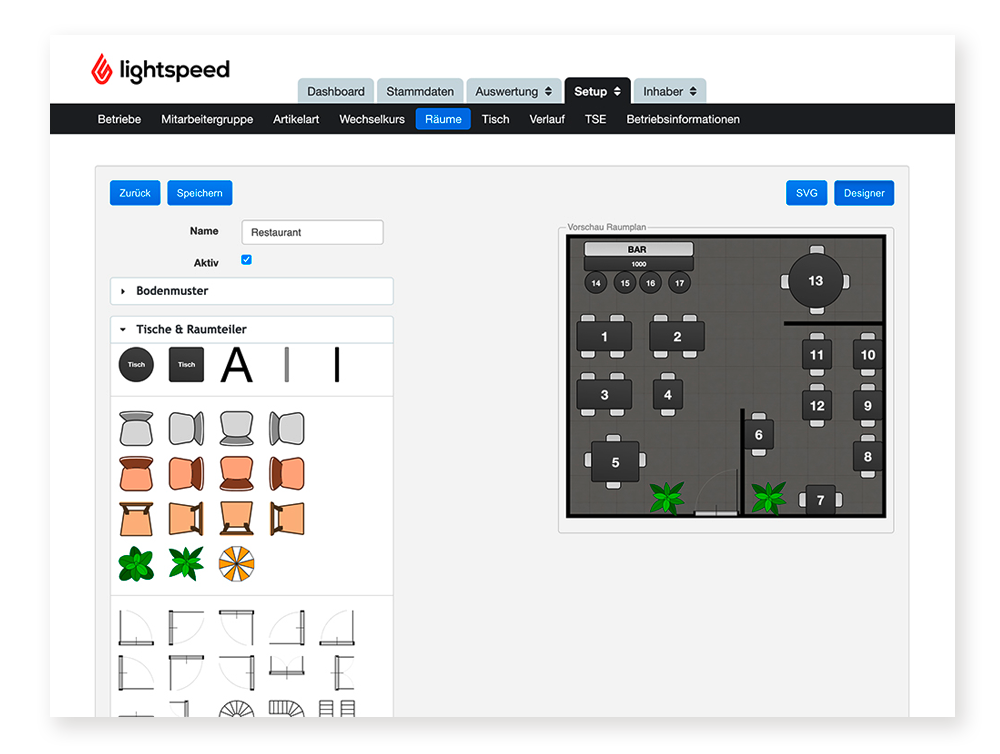Open the Auswertung dropdown tab
The image size is (1000, 754).
pos(513,91)
